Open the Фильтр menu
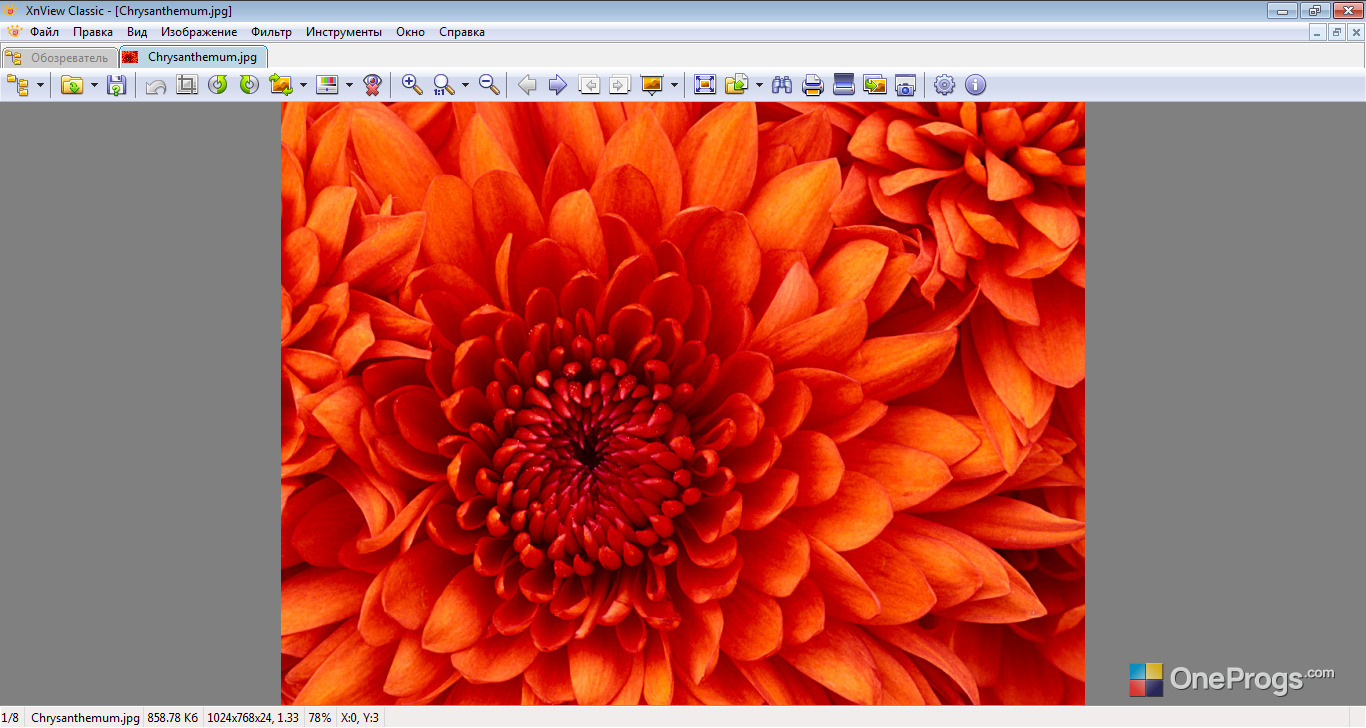Viewport: 1366px width, 728px height. pyautogui.click(x=272, y=32)
